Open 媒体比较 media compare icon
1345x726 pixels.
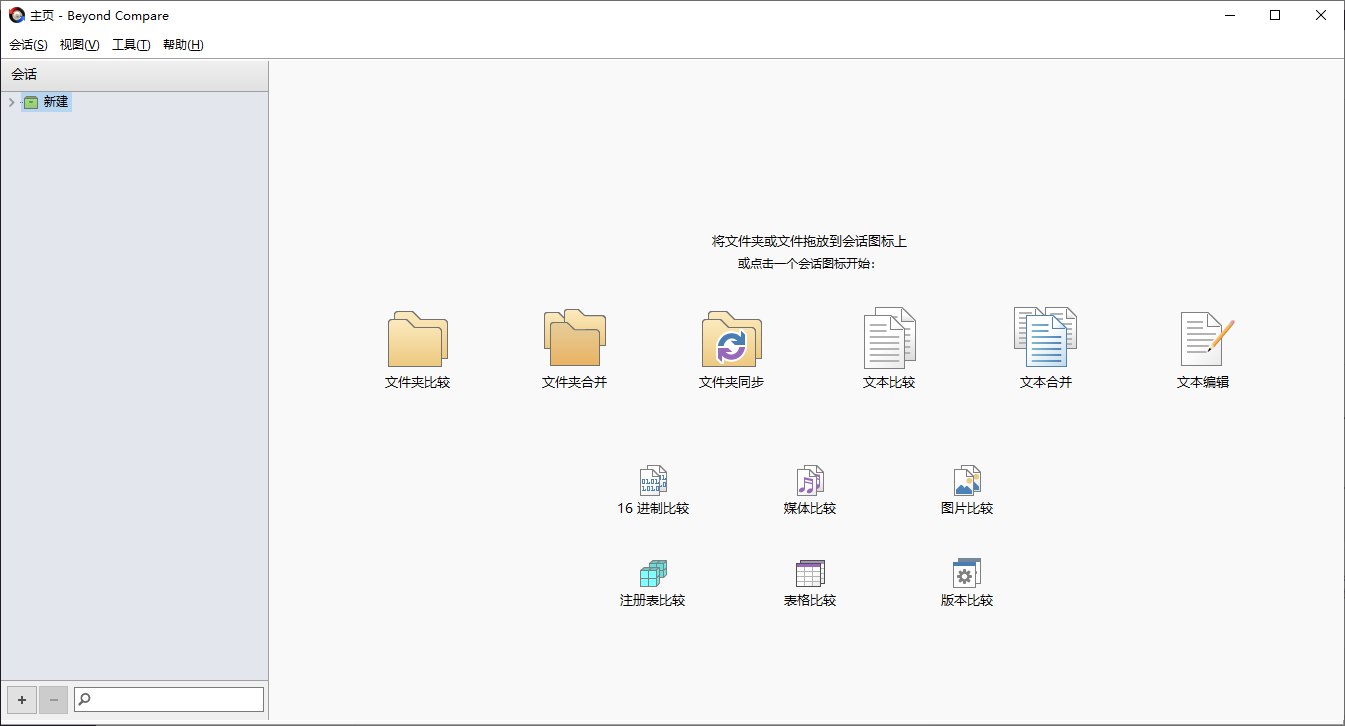coord(810,481)
